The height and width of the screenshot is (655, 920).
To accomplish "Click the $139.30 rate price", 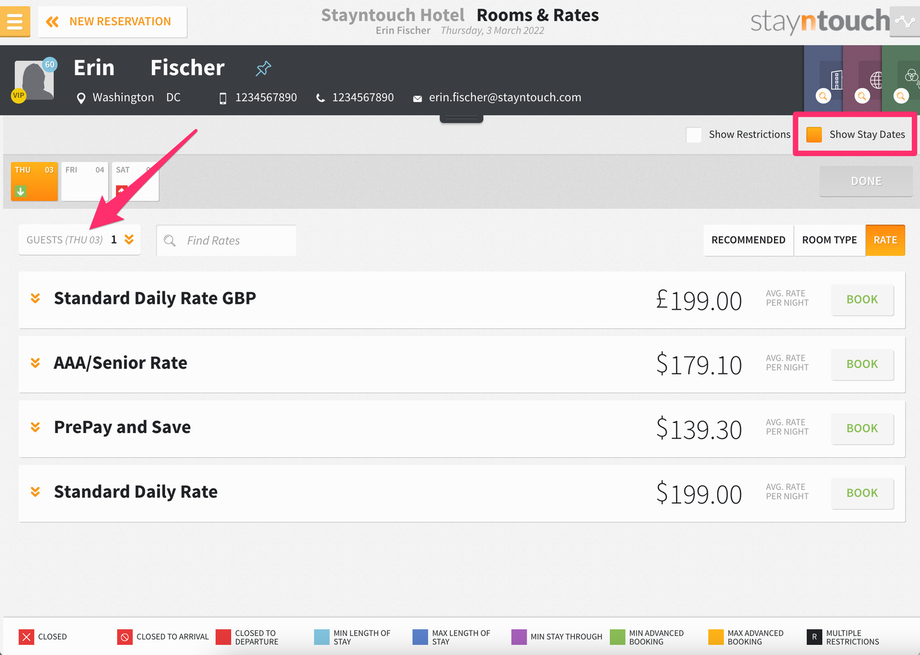I will point(699,430).
